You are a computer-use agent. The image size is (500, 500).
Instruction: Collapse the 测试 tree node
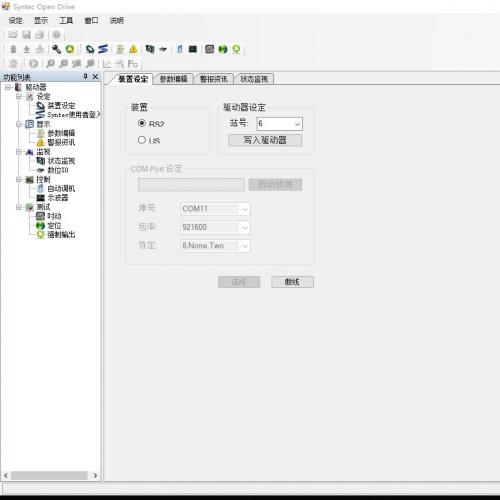coord(19,207)
